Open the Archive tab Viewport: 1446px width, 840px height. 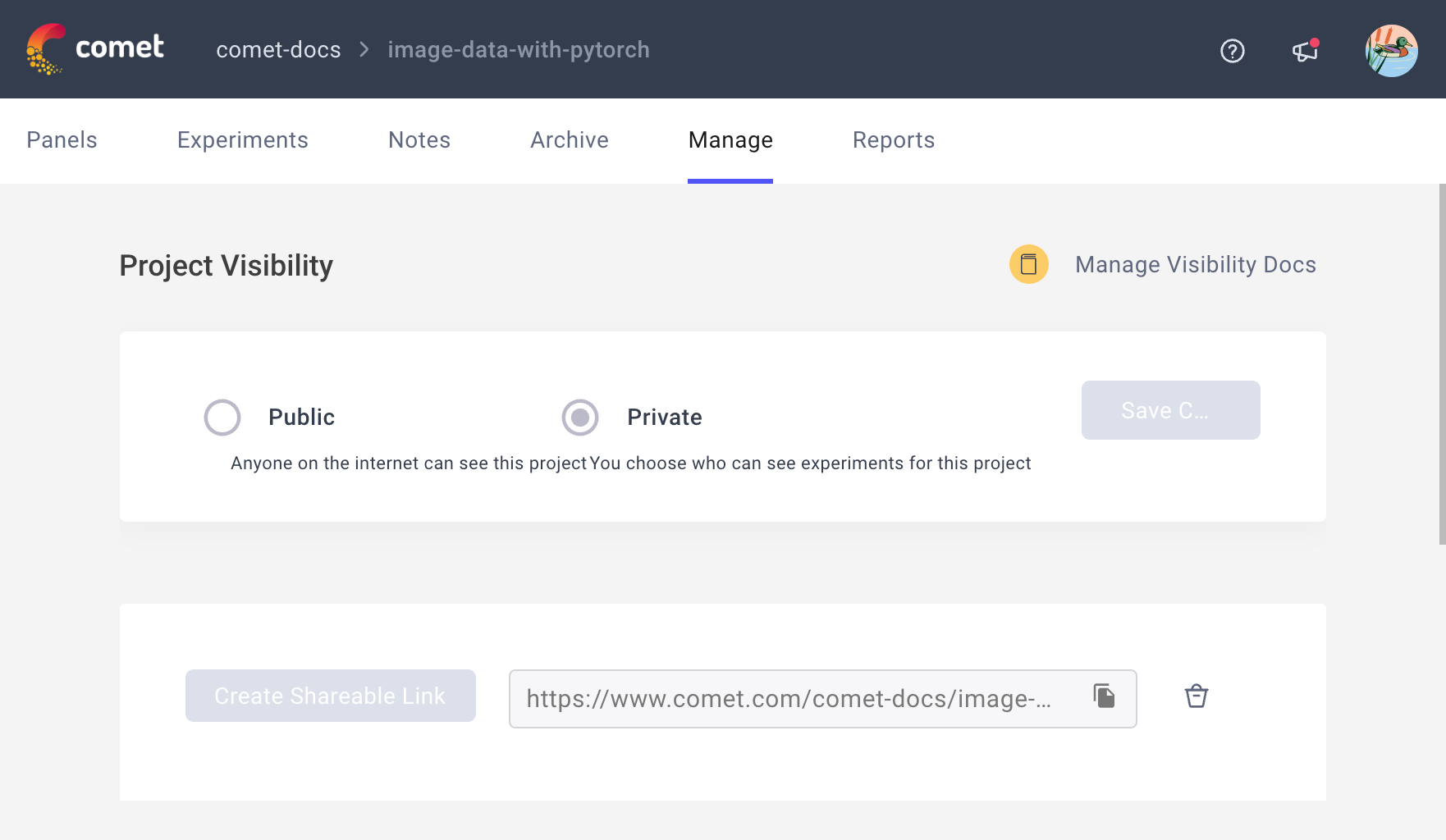pyautogui.click(x=570, y=139)
